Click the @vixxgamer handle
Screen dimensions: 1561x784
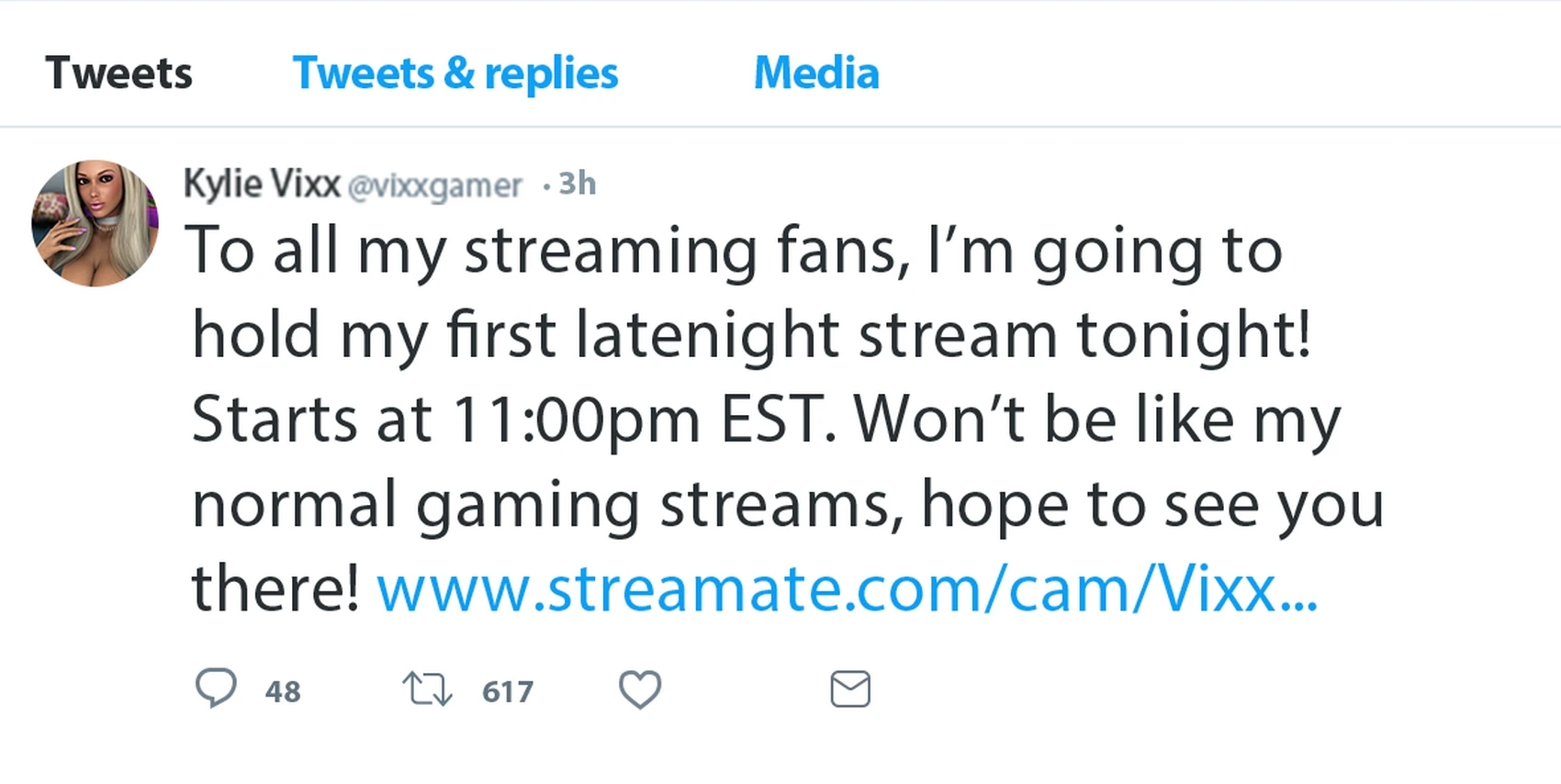(434, 185)
